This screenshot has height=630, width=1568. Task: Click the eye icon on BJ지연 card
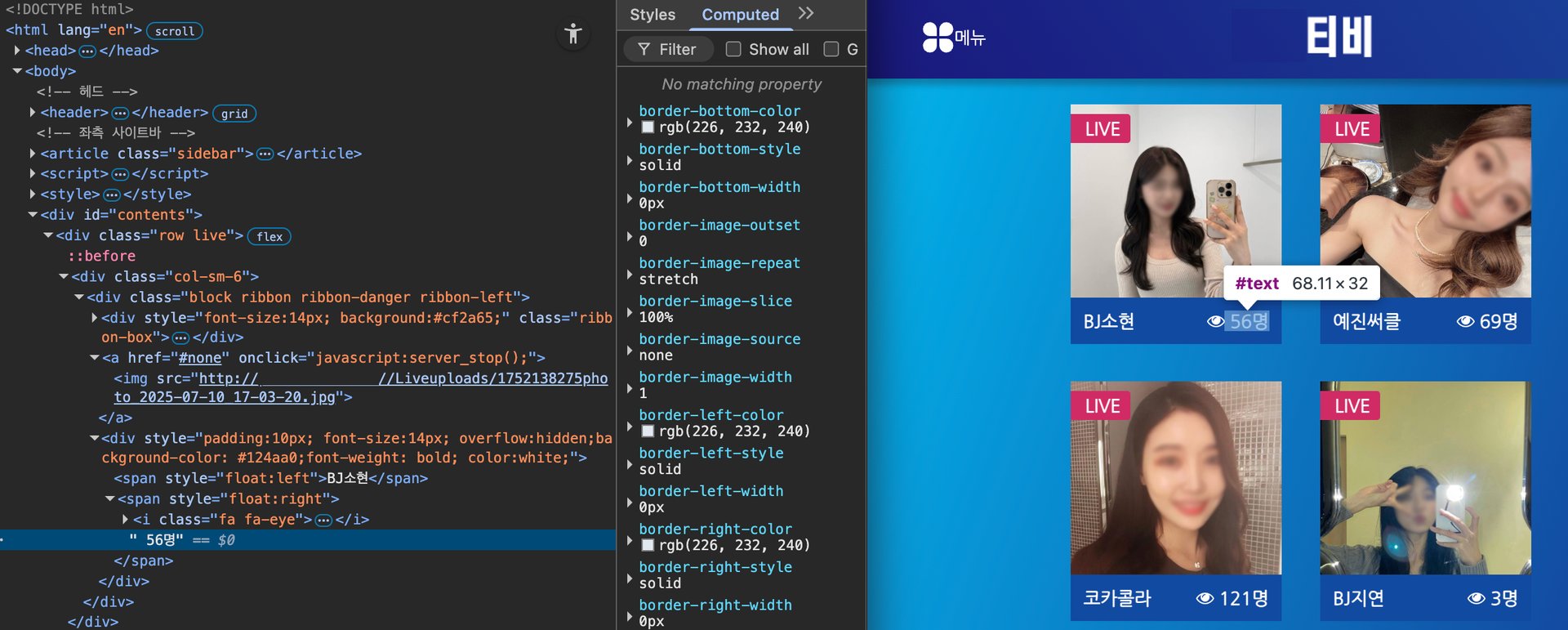point(1476,598)
